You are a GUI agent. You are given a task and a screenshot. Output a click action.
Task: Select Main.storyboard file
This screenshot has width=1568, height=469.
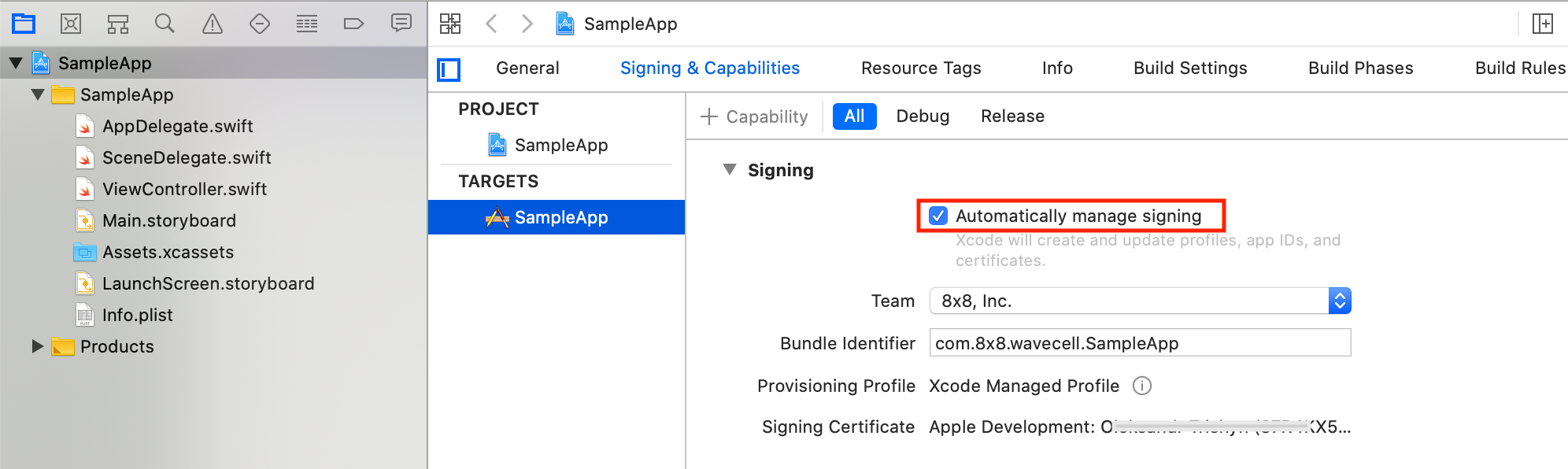pos(168,220)
